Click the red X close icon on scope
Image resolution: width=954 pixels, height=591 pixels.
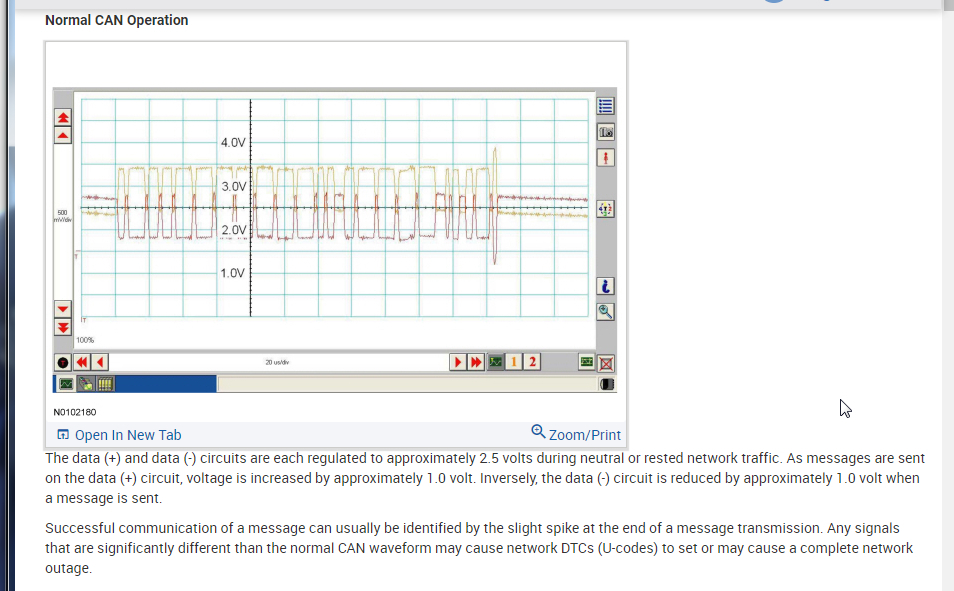pyautogui.click(x=606, y=363)
